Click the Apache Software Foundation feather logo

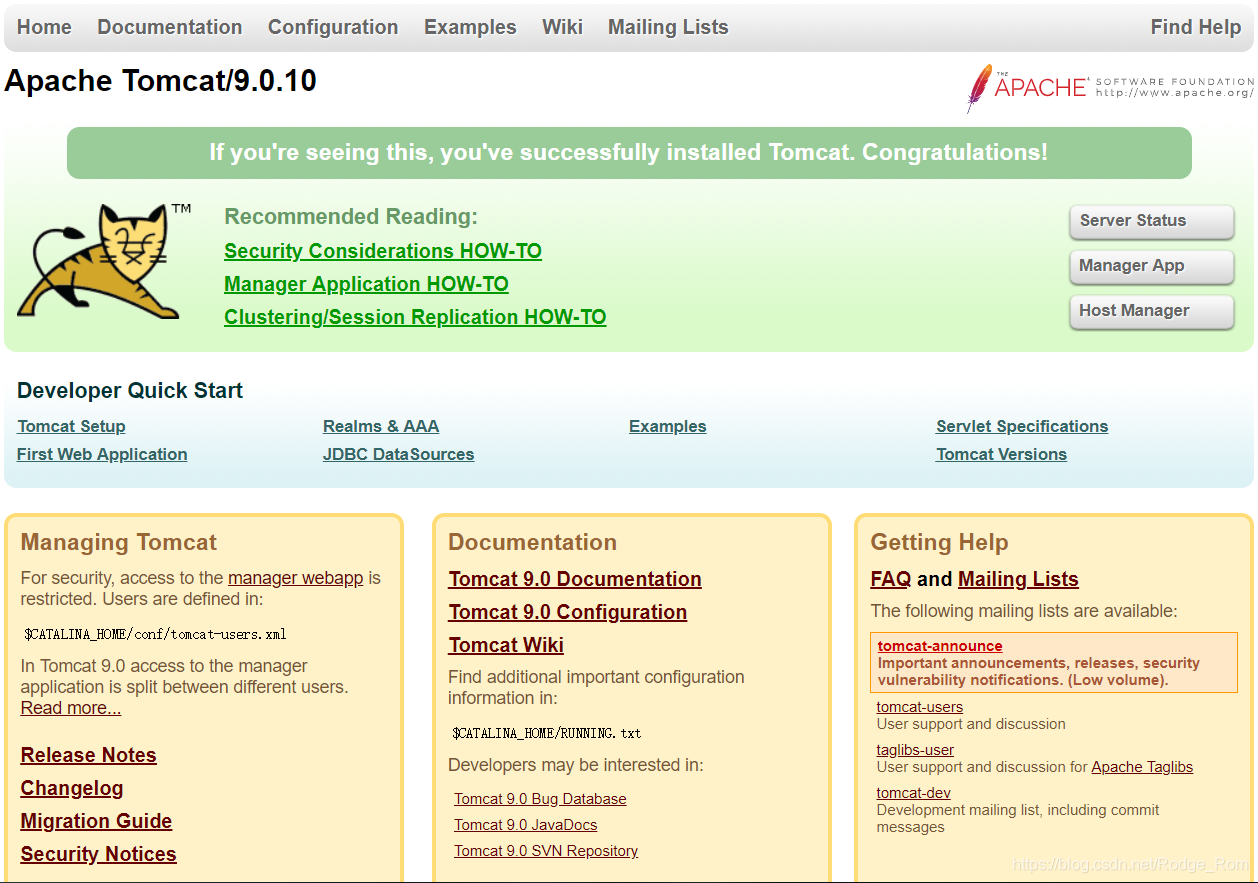(x=1110, y=88)
